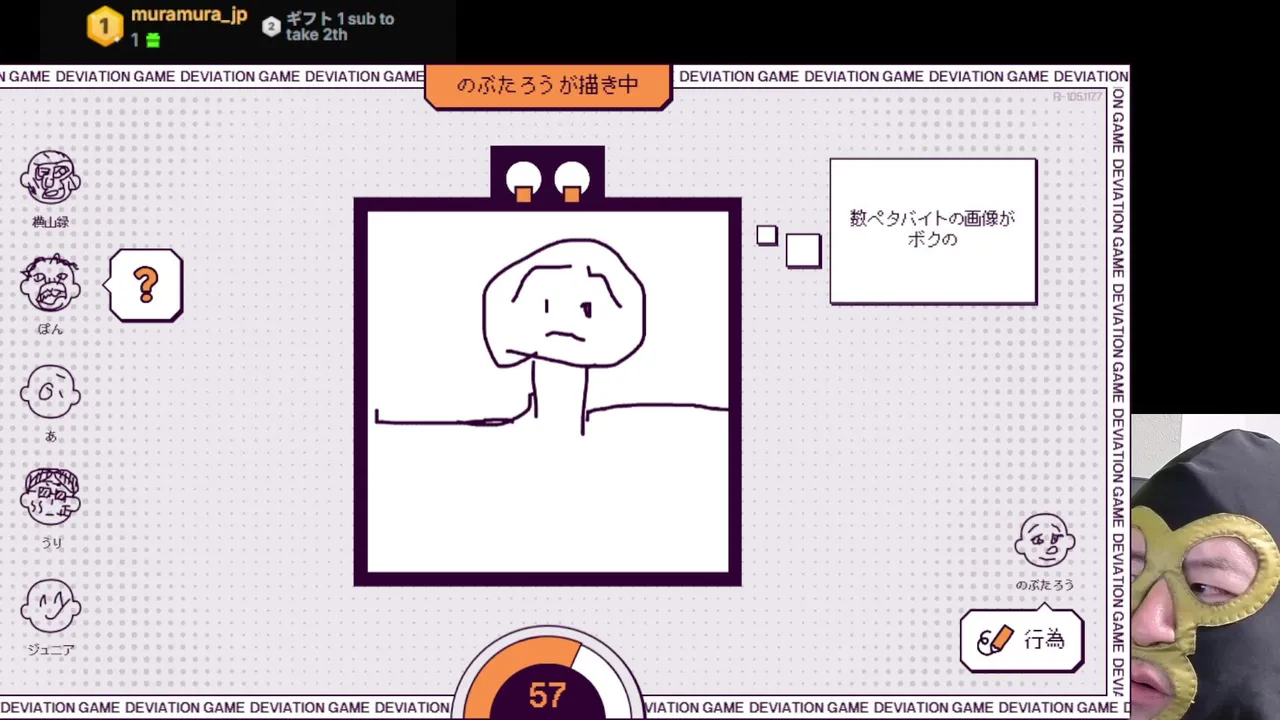This screenshot has height=720, width=1280.
Task: Click the ギフト 1 sub to take 2th text
Action: click(340, 27)
